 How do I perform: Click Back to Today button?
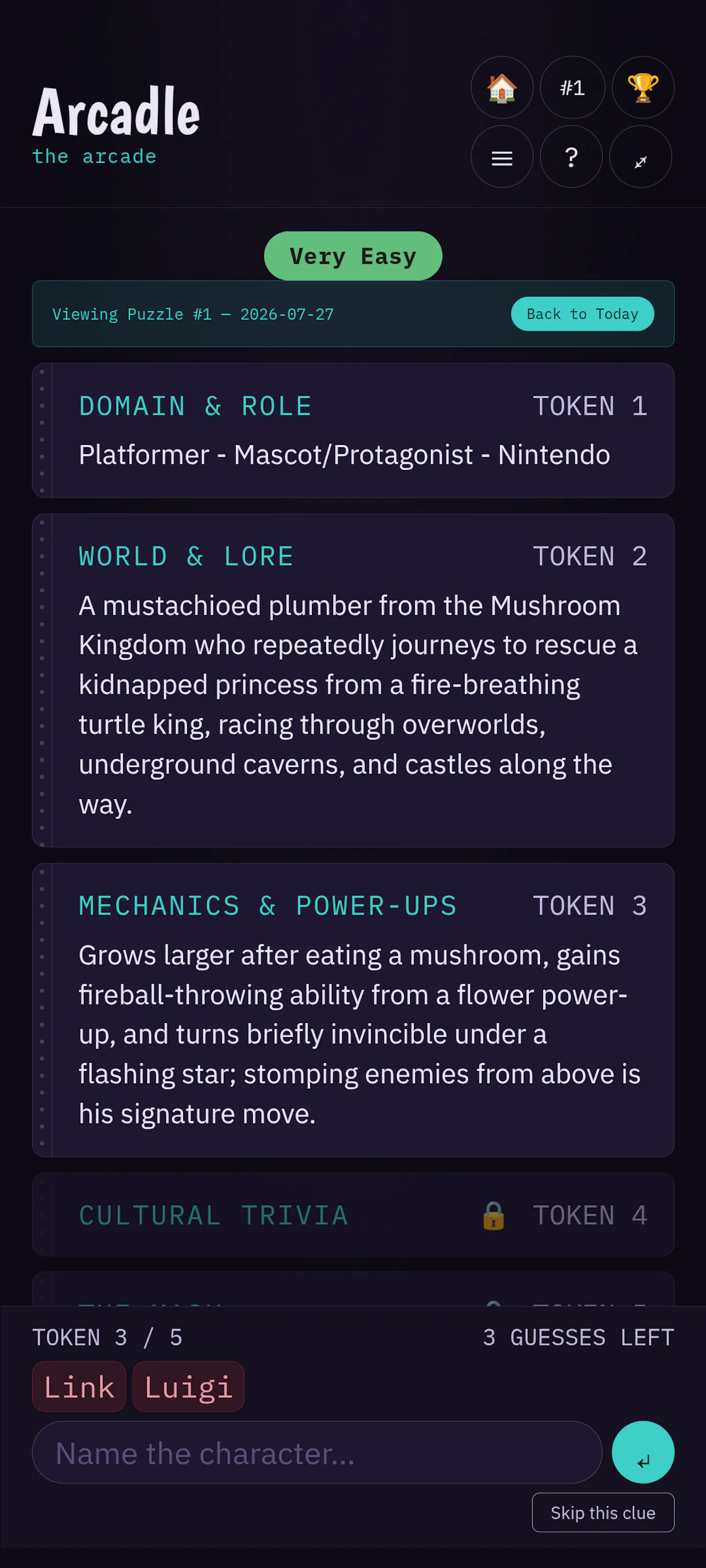(x=582, y=314)
